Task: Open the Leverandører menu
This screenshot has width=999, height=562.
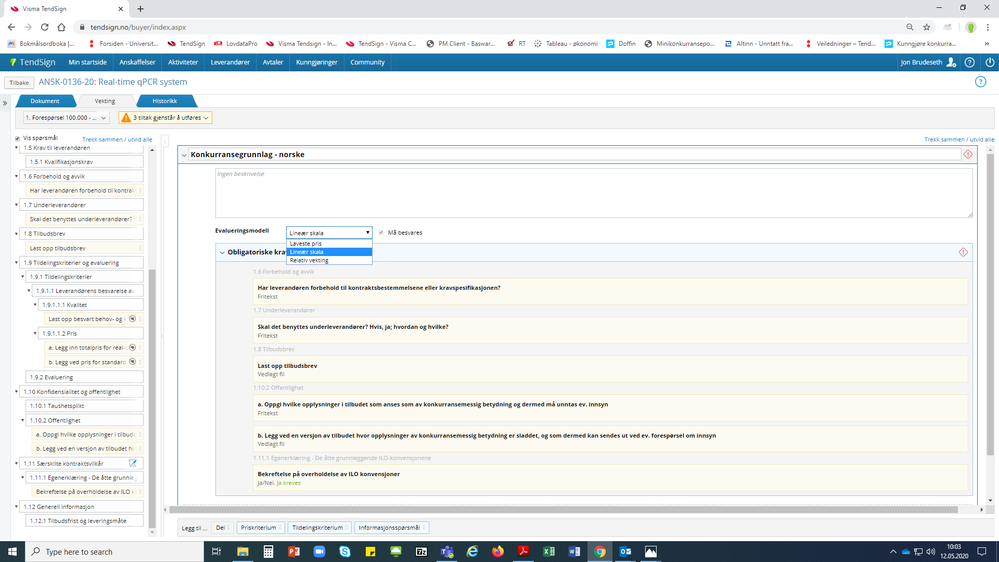Action: pyautogui.click(x=230, y=62)
